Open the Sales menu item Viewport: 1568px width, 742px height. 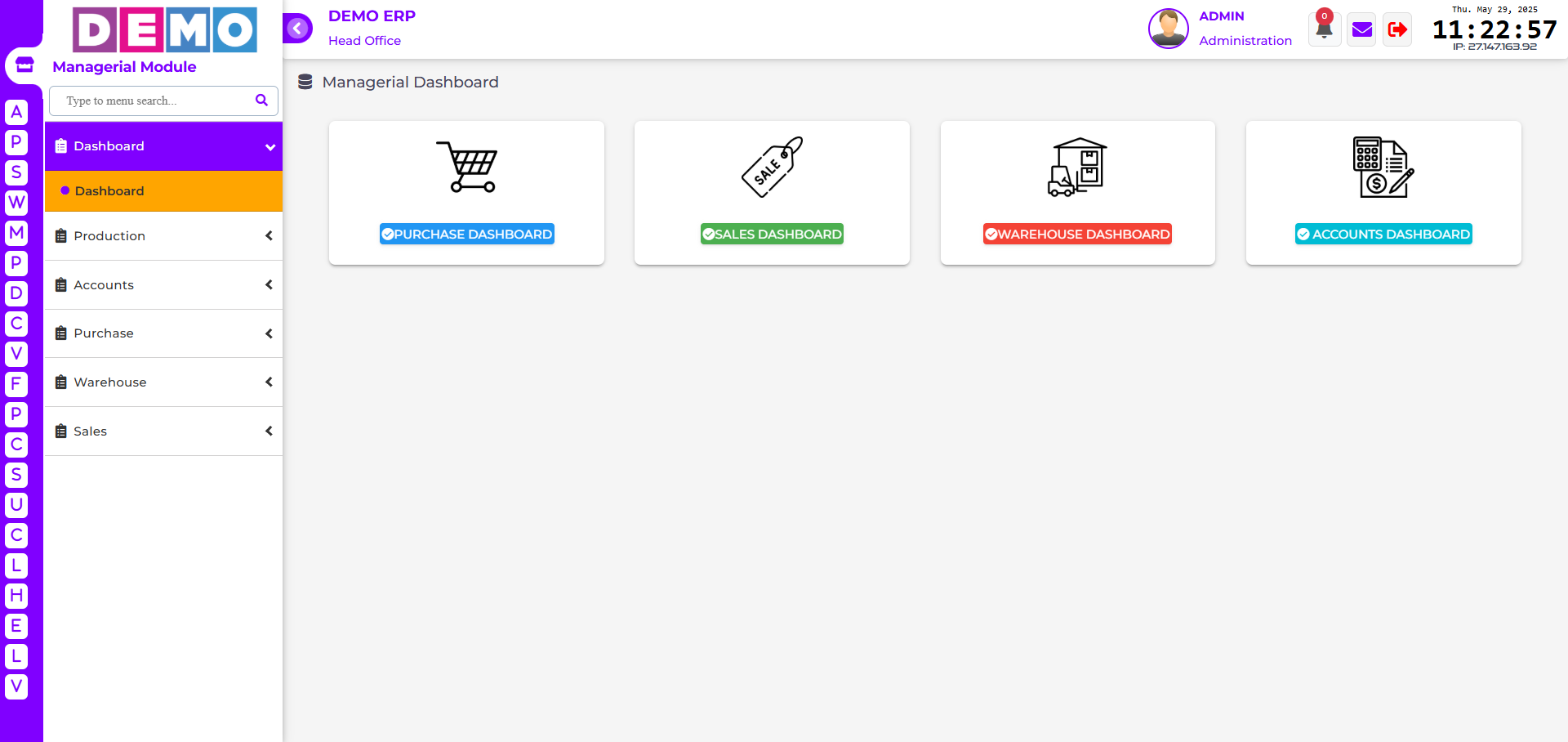163,431
